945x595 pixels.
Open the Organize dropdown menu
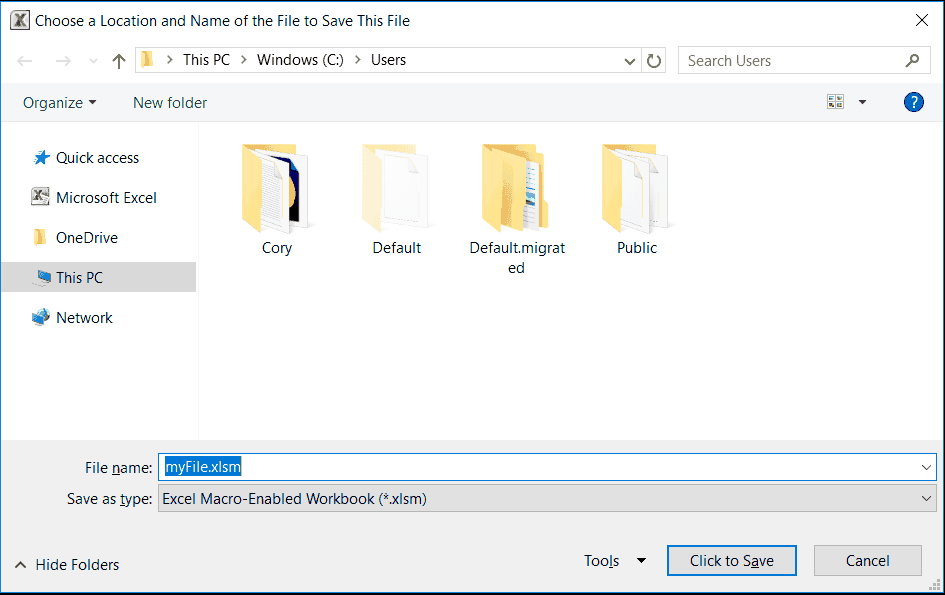tap(58, 102)
